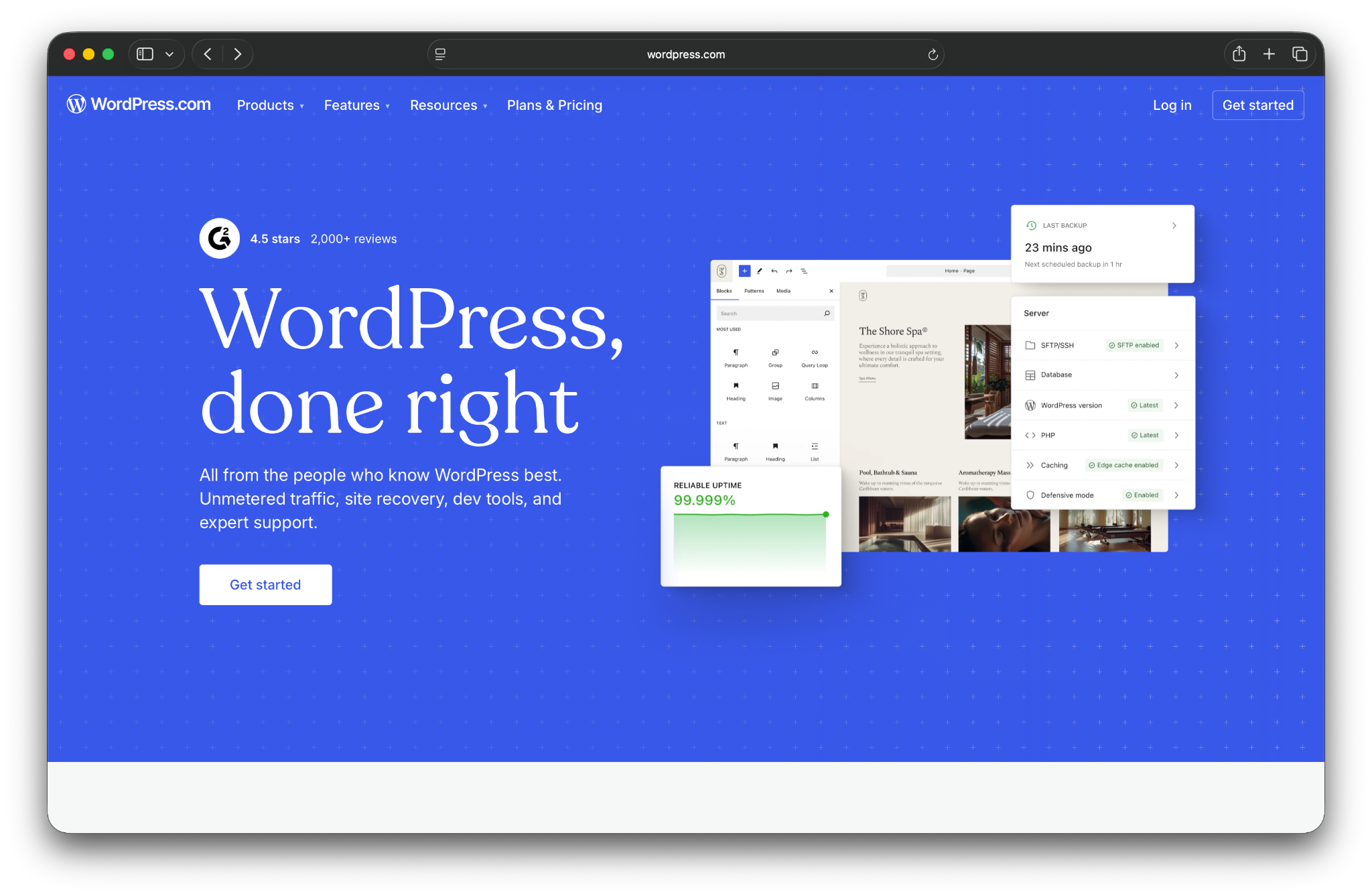Click the PHP Latest badge

coord(1145,436)
